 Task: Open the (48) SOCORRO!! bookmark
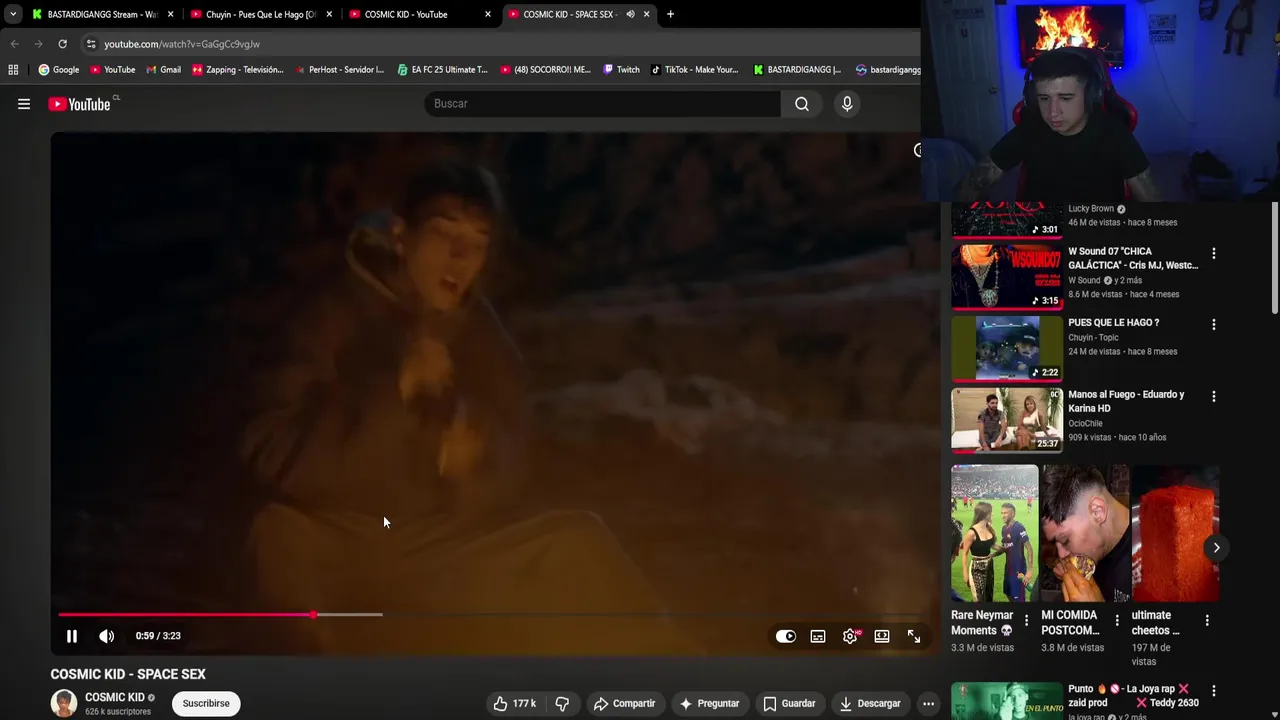545,70
